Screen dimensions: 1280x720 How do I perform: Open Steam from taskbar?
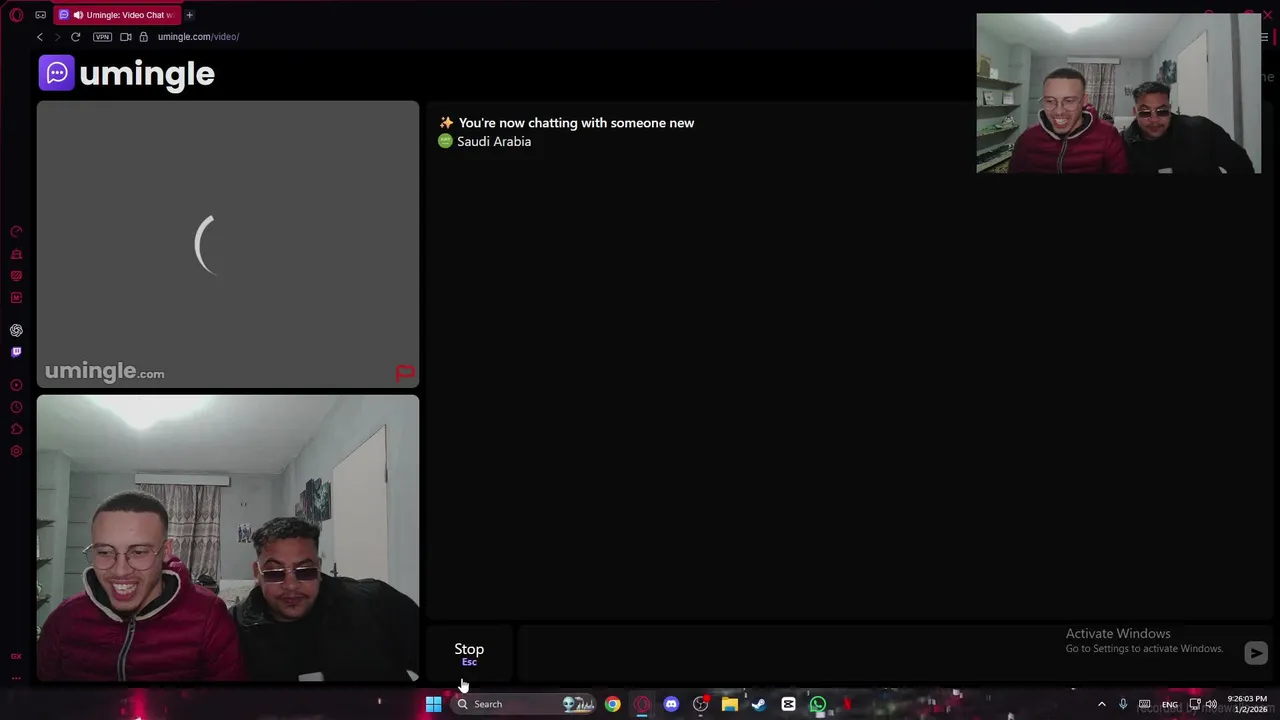click(759, 704)
